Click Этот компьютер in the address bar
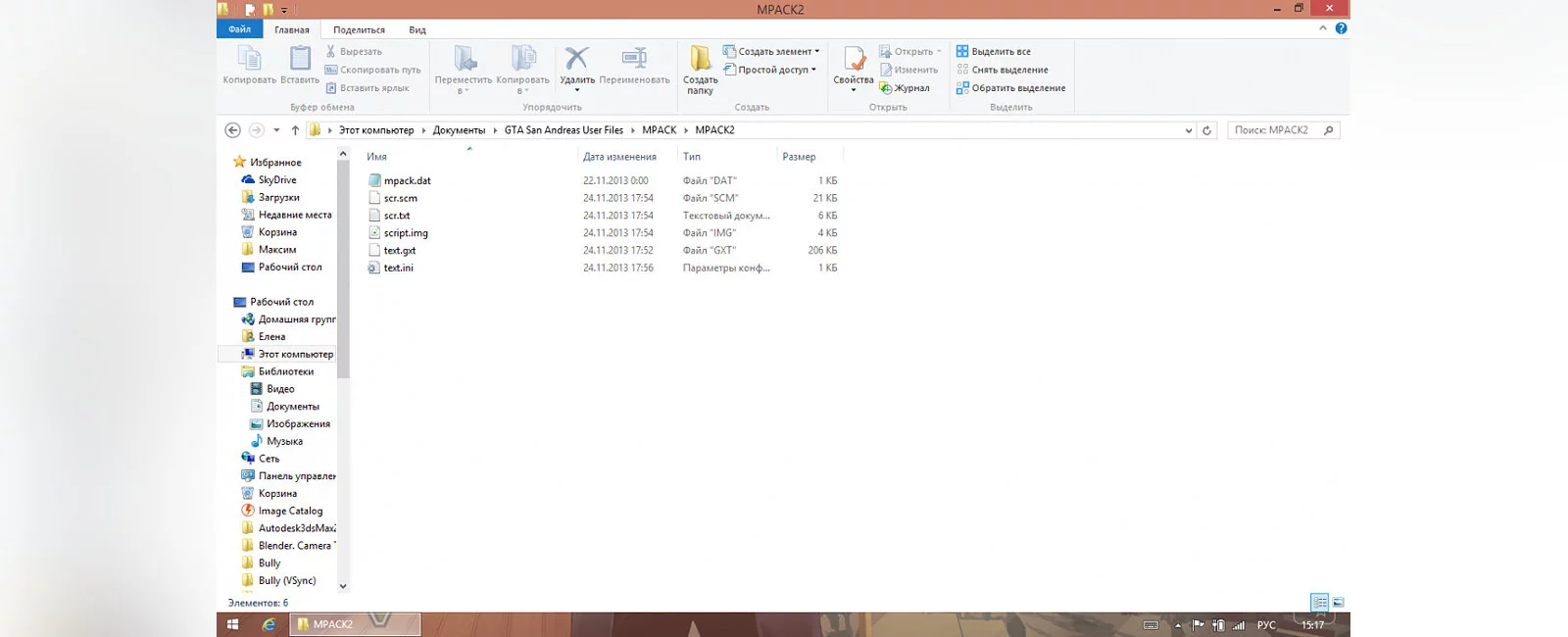1568x637 pixels. coord(376,130)
